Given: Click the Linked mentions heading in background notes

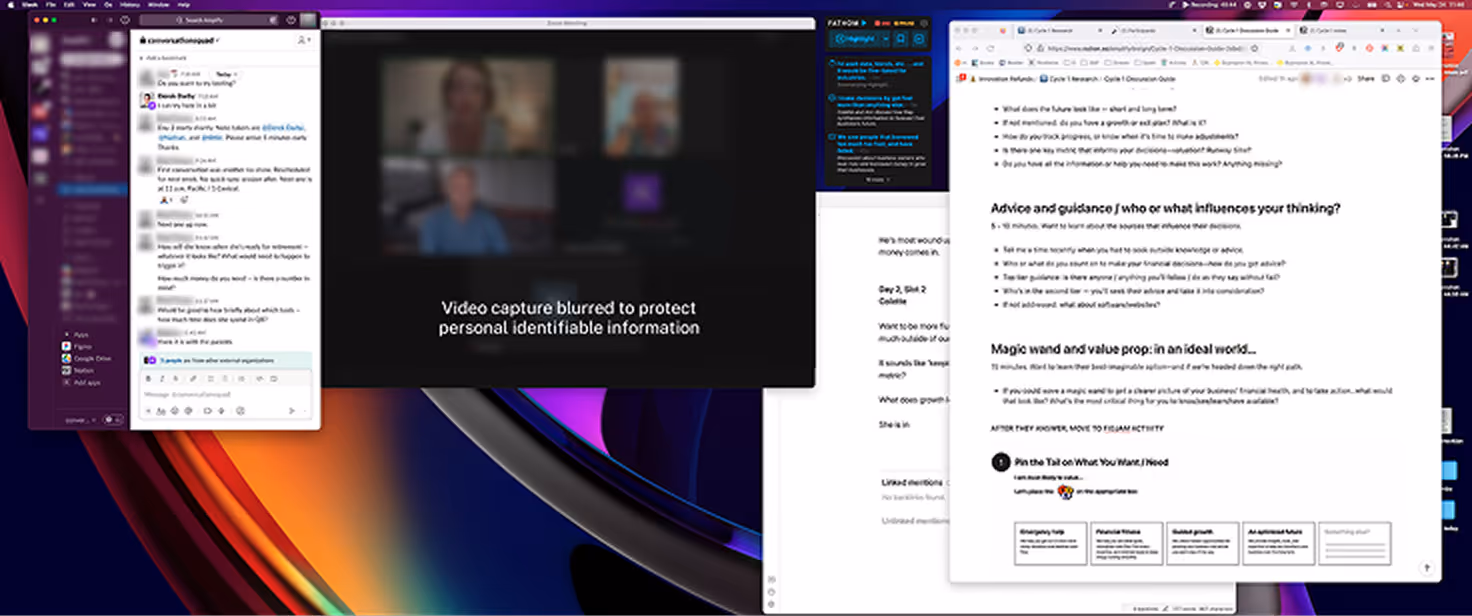Looking at the screenshot, I should [912, 483].
